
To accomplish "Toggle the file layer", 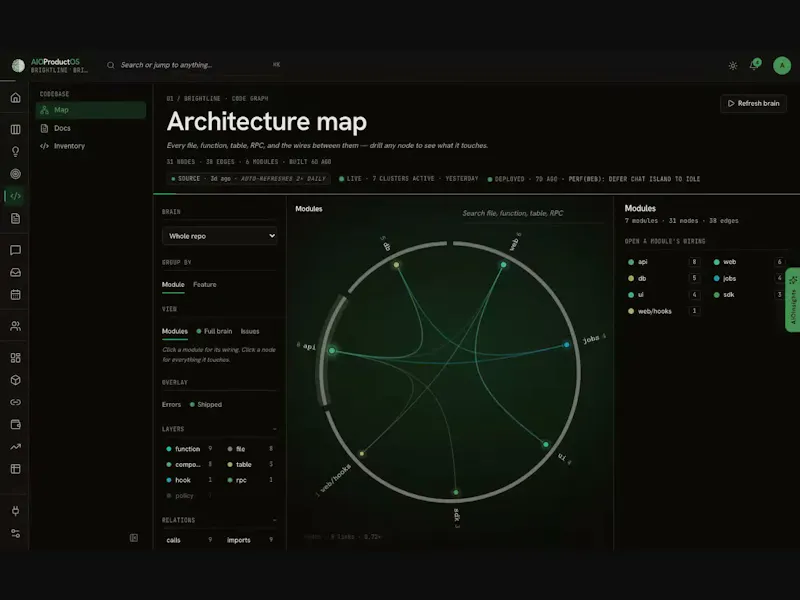I will 250,449.
